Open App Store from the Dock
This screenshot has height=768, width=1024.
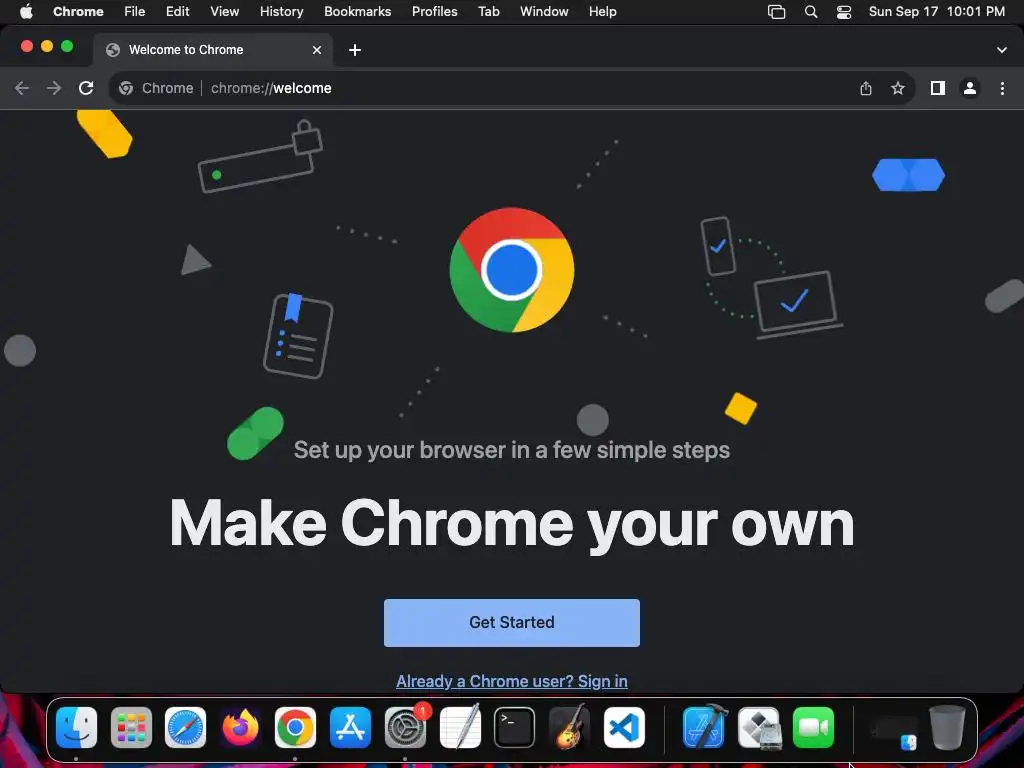point(350,728)
